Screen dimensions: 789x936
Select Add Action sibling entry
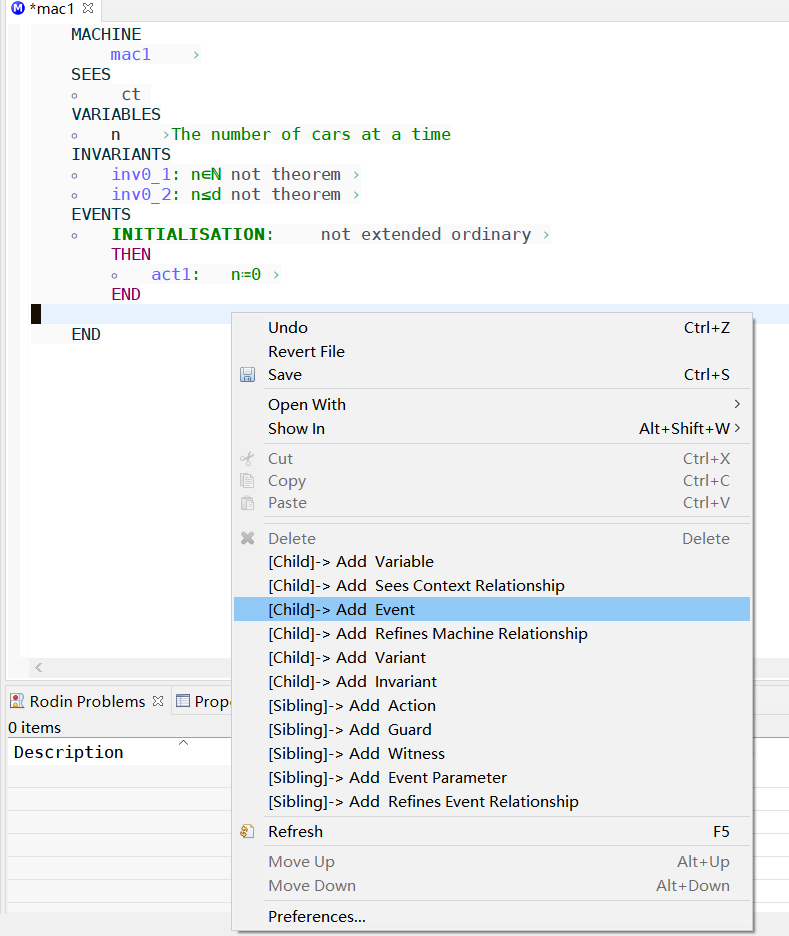point(492,706)
